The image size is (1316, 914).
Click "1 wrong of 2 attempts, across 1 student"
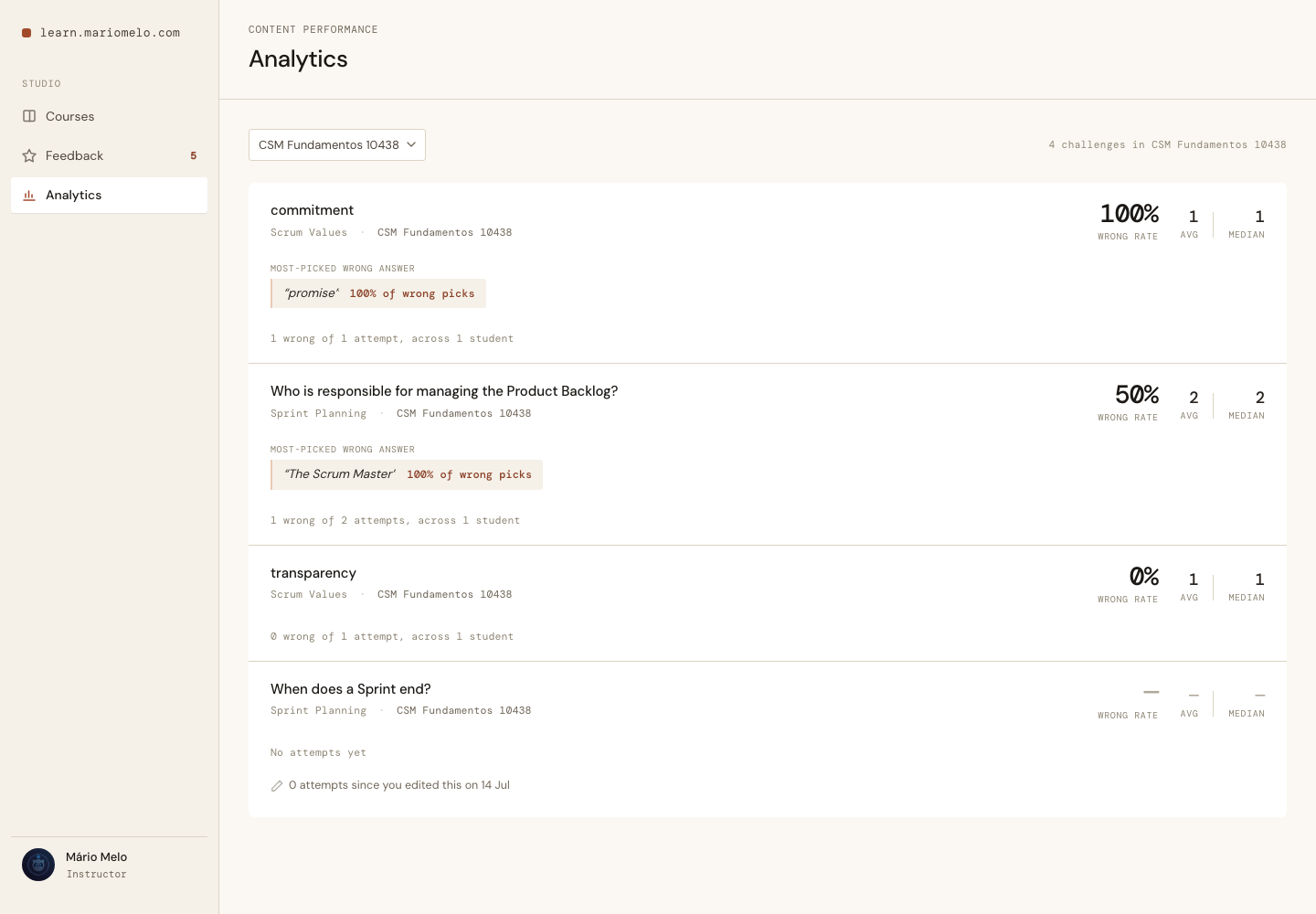coord(395,521)
